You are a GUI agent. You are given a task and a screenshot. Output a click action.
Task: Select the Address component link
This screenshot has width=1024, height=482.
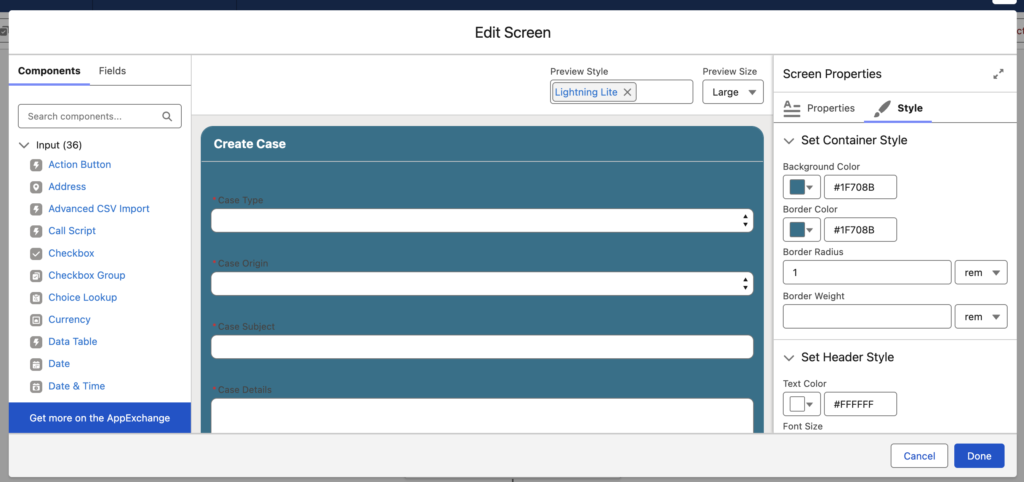[67, 187]
